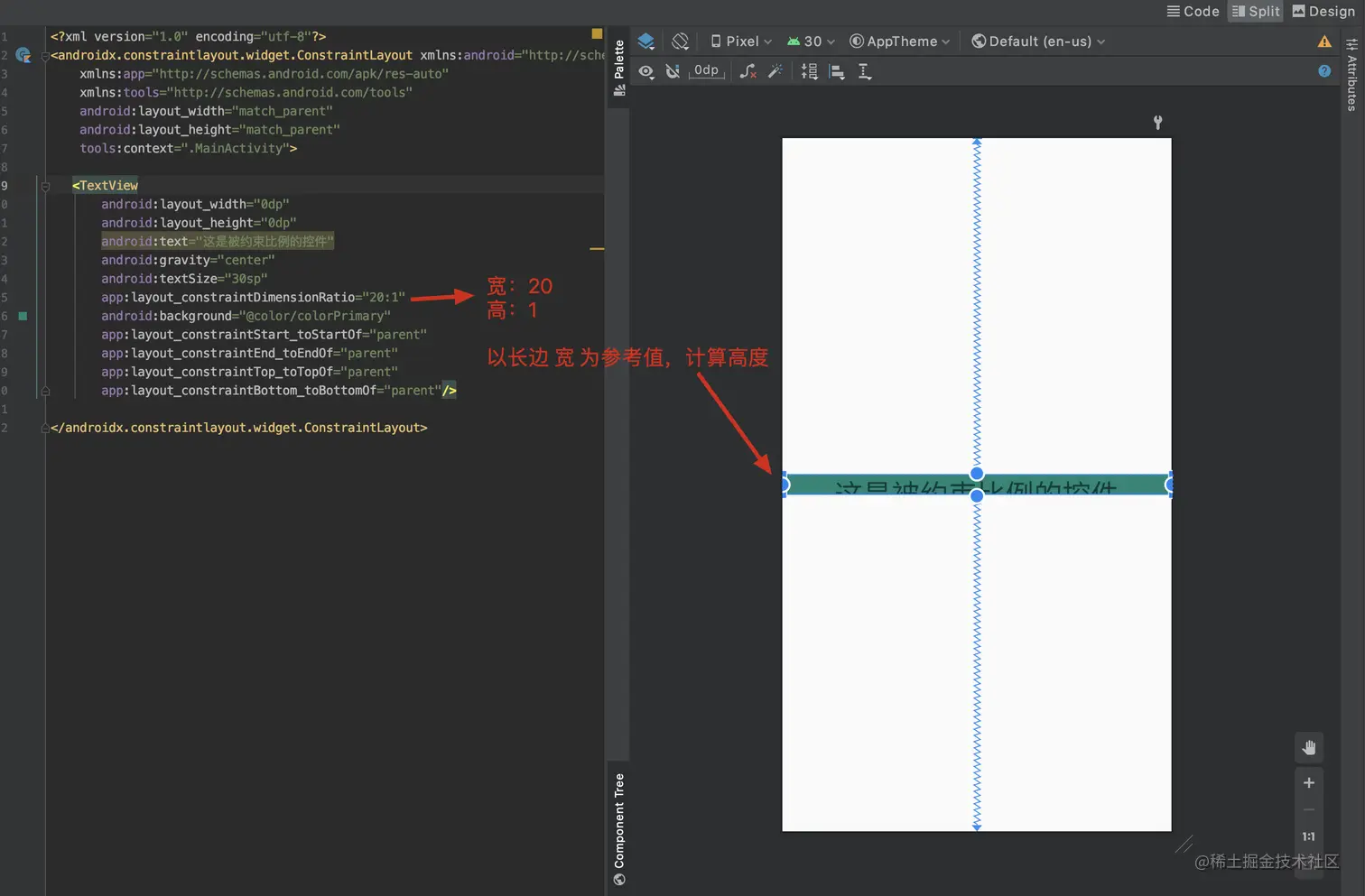Click the yellow warning stripe mark in the editor
The image size is (1365, 896).
click(597, 248)
